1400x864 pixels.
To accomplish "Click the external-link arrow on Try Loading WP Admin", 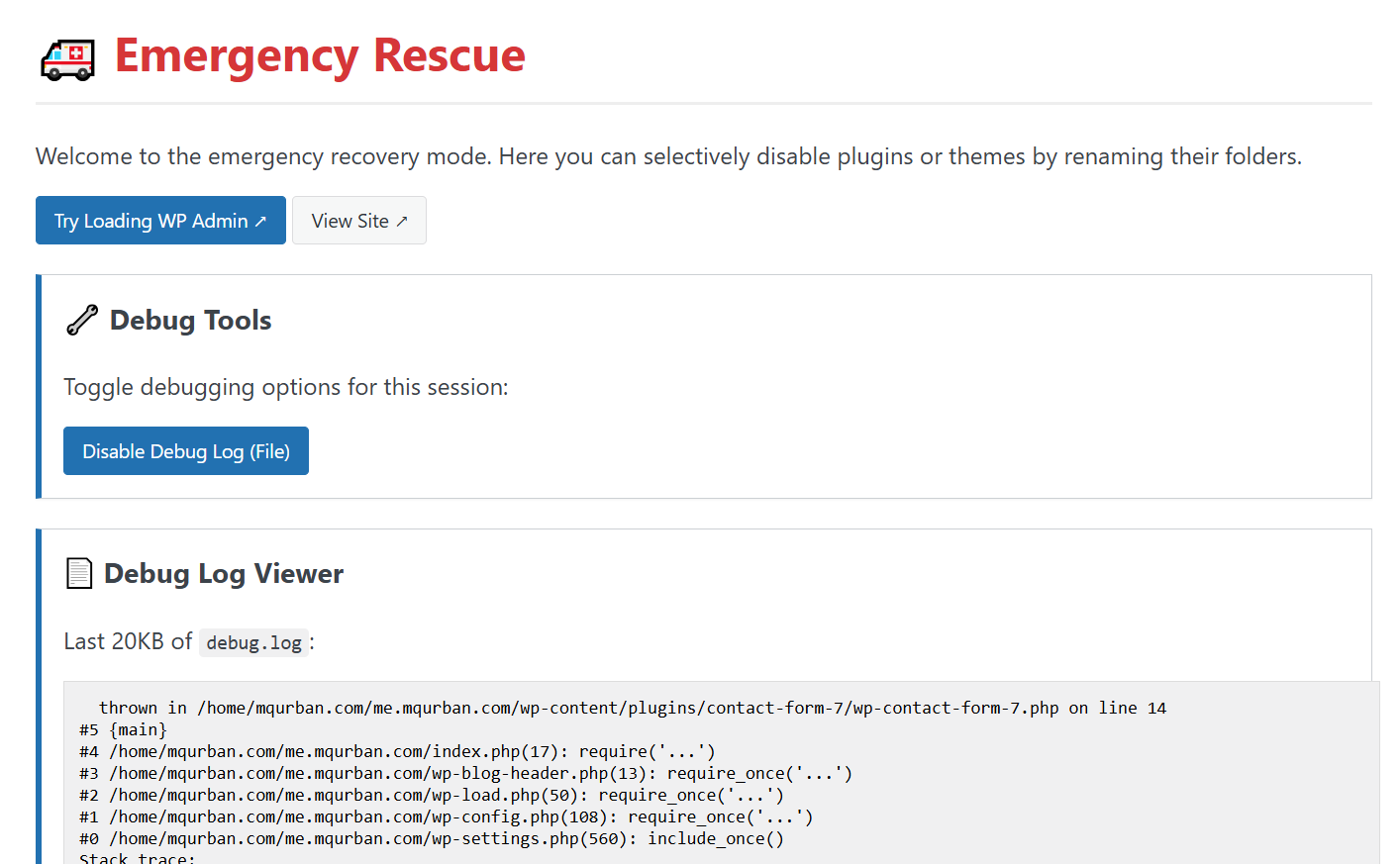I will click(260, 220).
